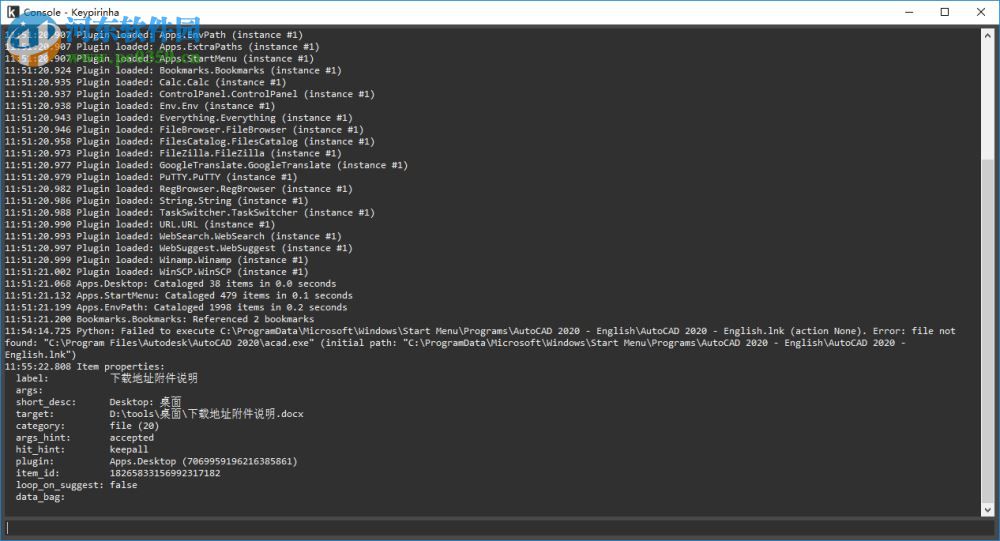Click 'Apps.EnvPath: Cataloged 1998 items' line

(176, 308)
